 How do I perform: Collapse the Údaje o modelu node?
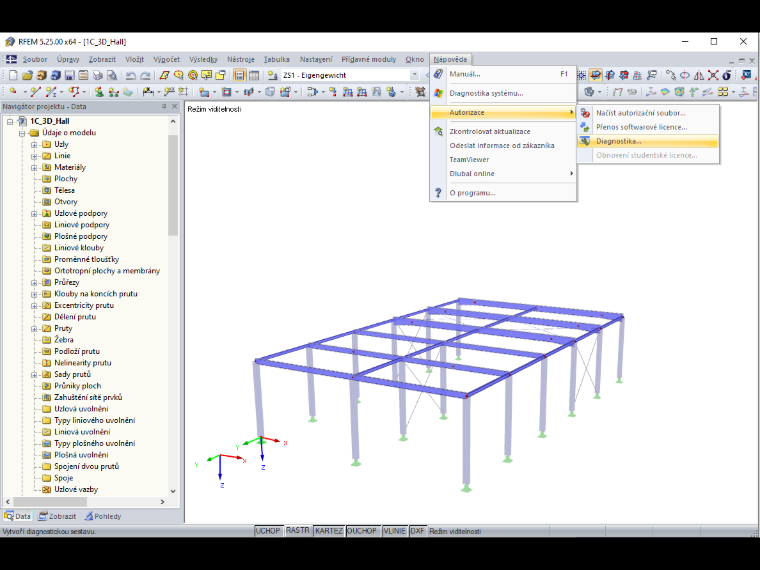pos(22,133)
